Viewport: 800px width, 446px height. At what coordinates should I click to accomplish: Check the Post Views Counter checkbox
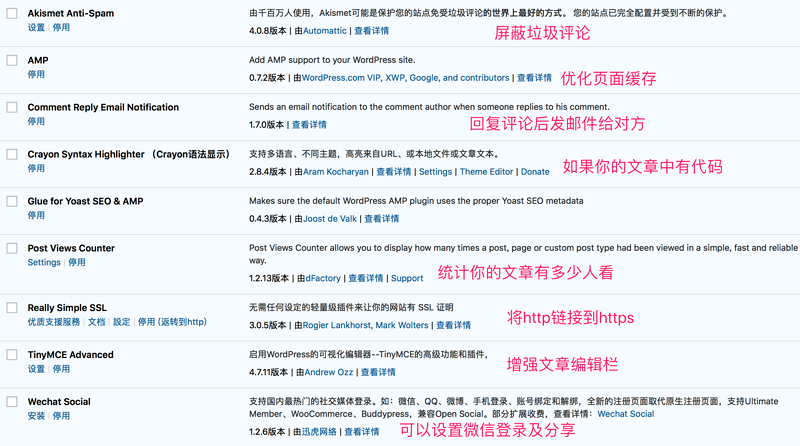[12, 248]
